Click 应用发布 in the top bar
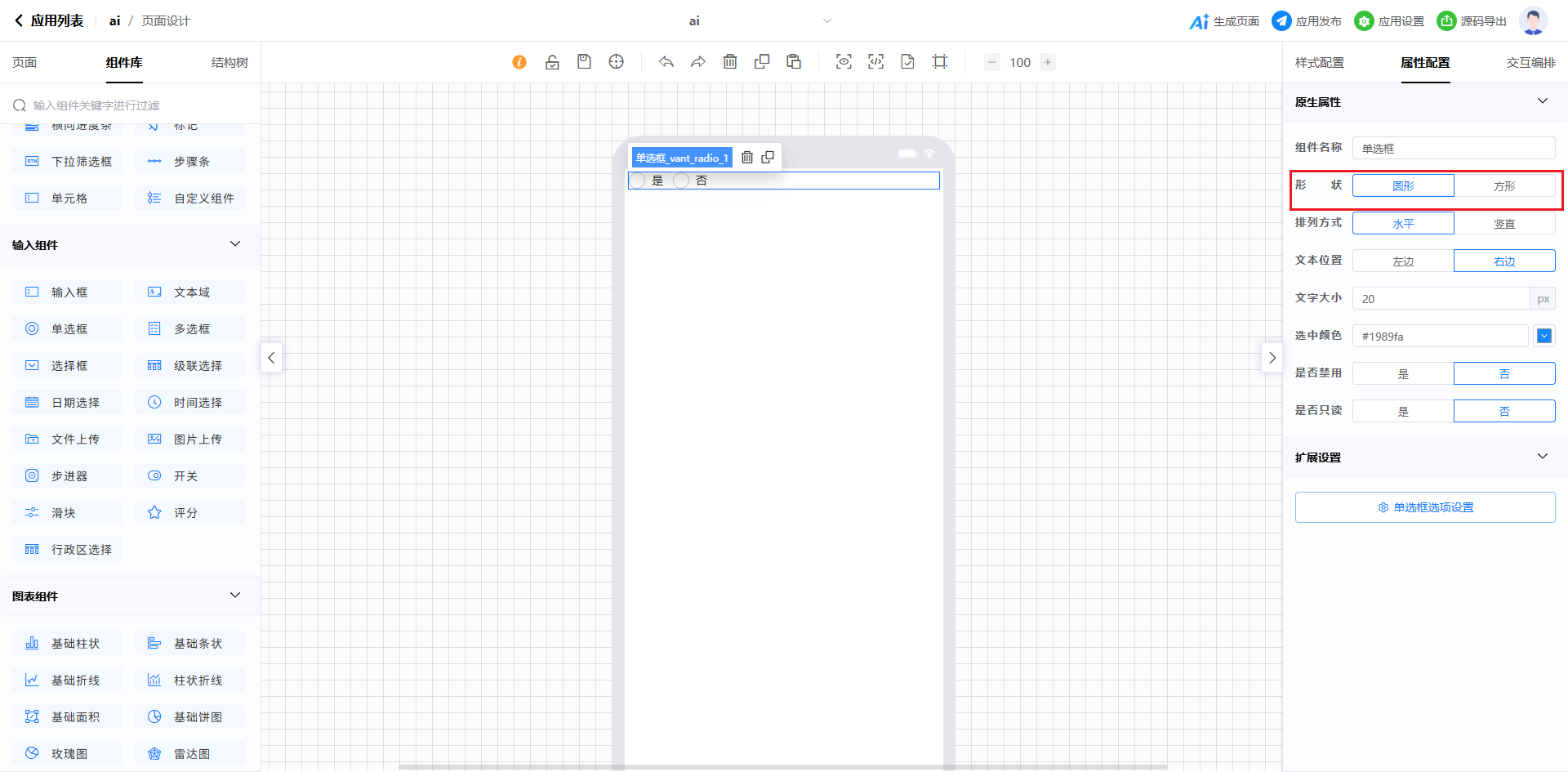 click(1307, 21)
